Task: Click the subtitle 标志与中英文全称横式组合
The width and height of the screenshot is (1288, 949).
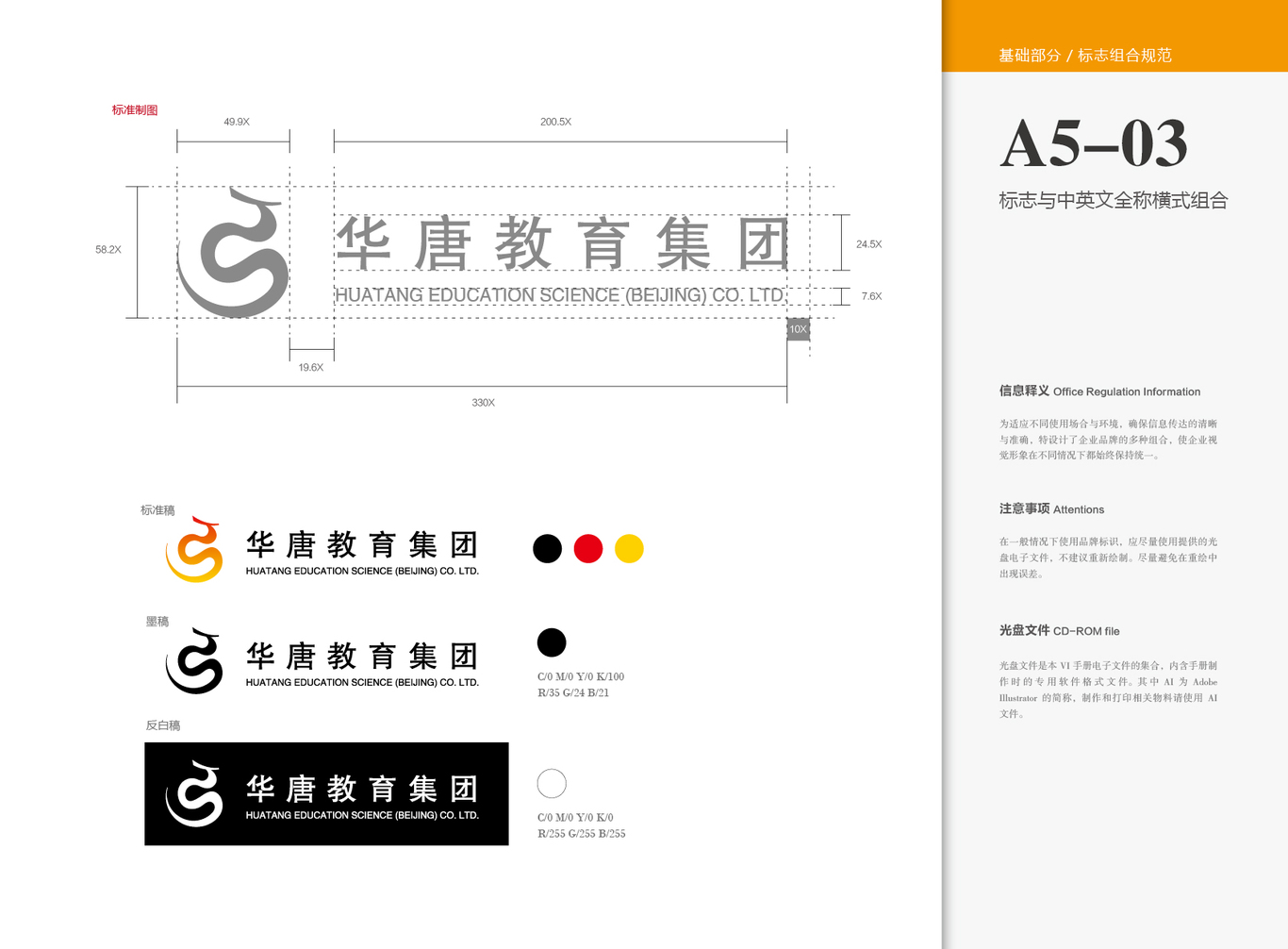Action: 1114,200
